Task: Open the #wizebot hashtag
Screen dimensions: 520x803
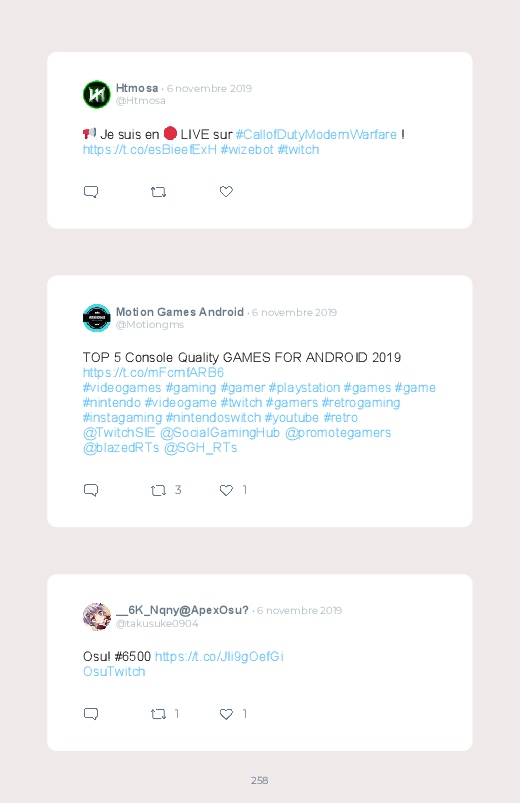Action: coord(247,150)
